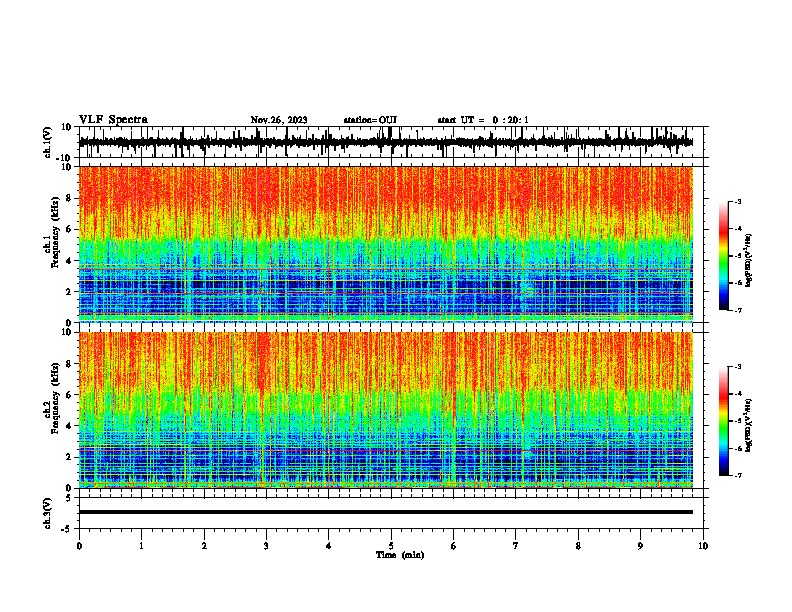Click the log(PSD) label beside ch.2 color bar

(x=749, y=425)
